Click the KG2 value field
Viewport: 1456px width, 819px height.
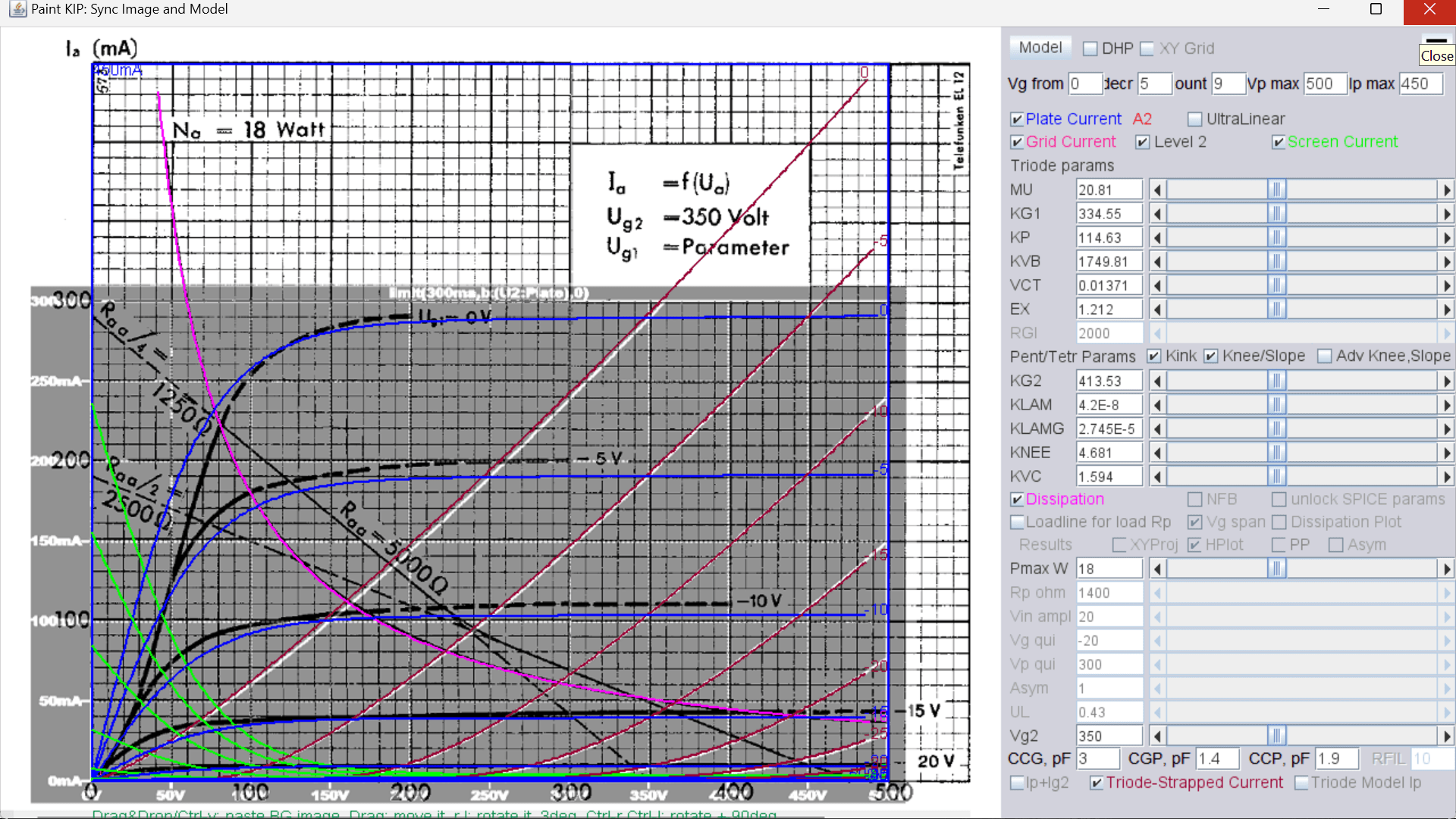[x=1109, y=381]
